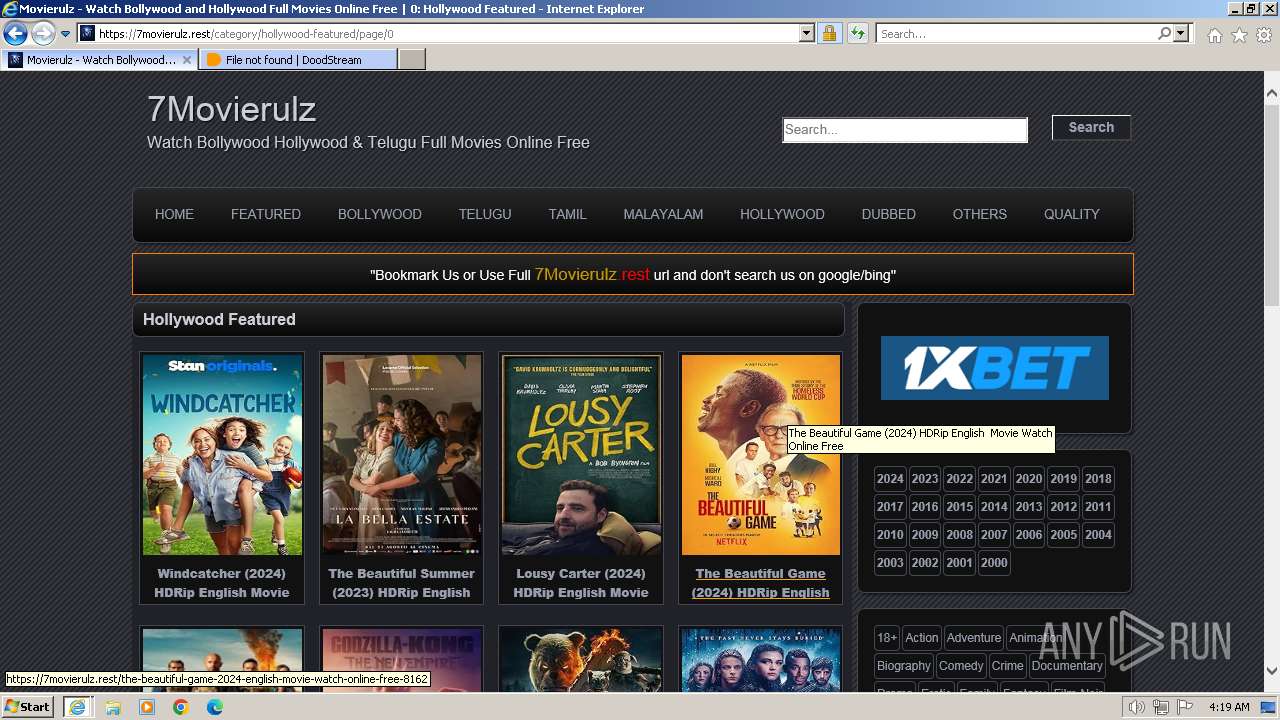Image resolution: width=1280 pixels, height=720 pixels.
Task: Click the security lock icon
Action: [829, 34]
